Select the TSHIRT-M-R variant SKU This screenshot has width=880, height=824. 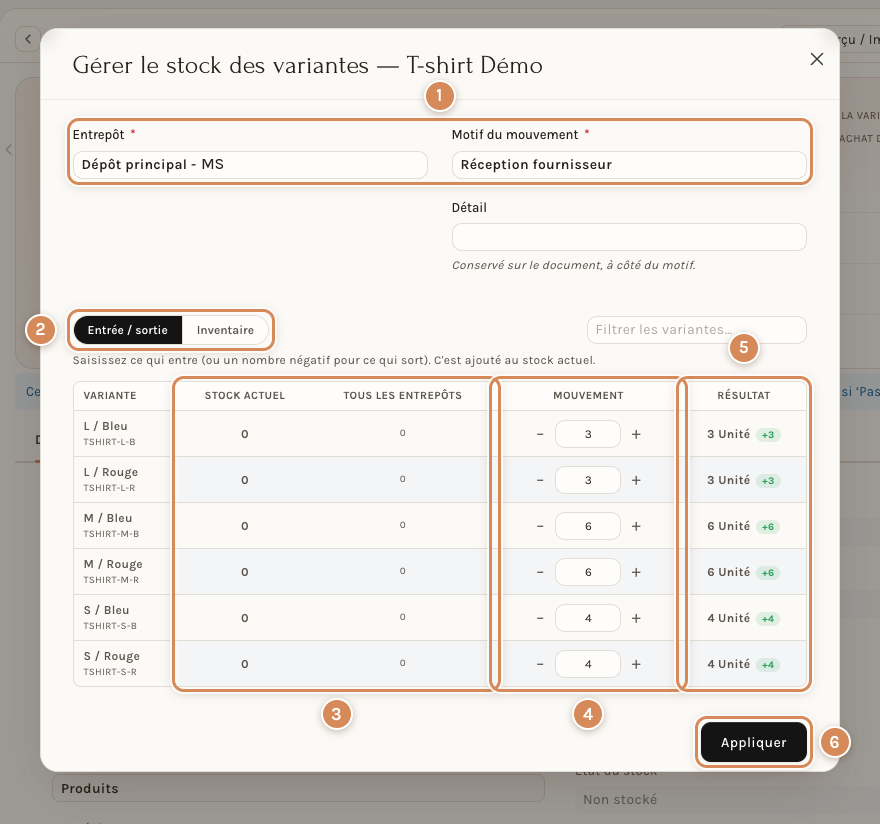click(111, 580)
